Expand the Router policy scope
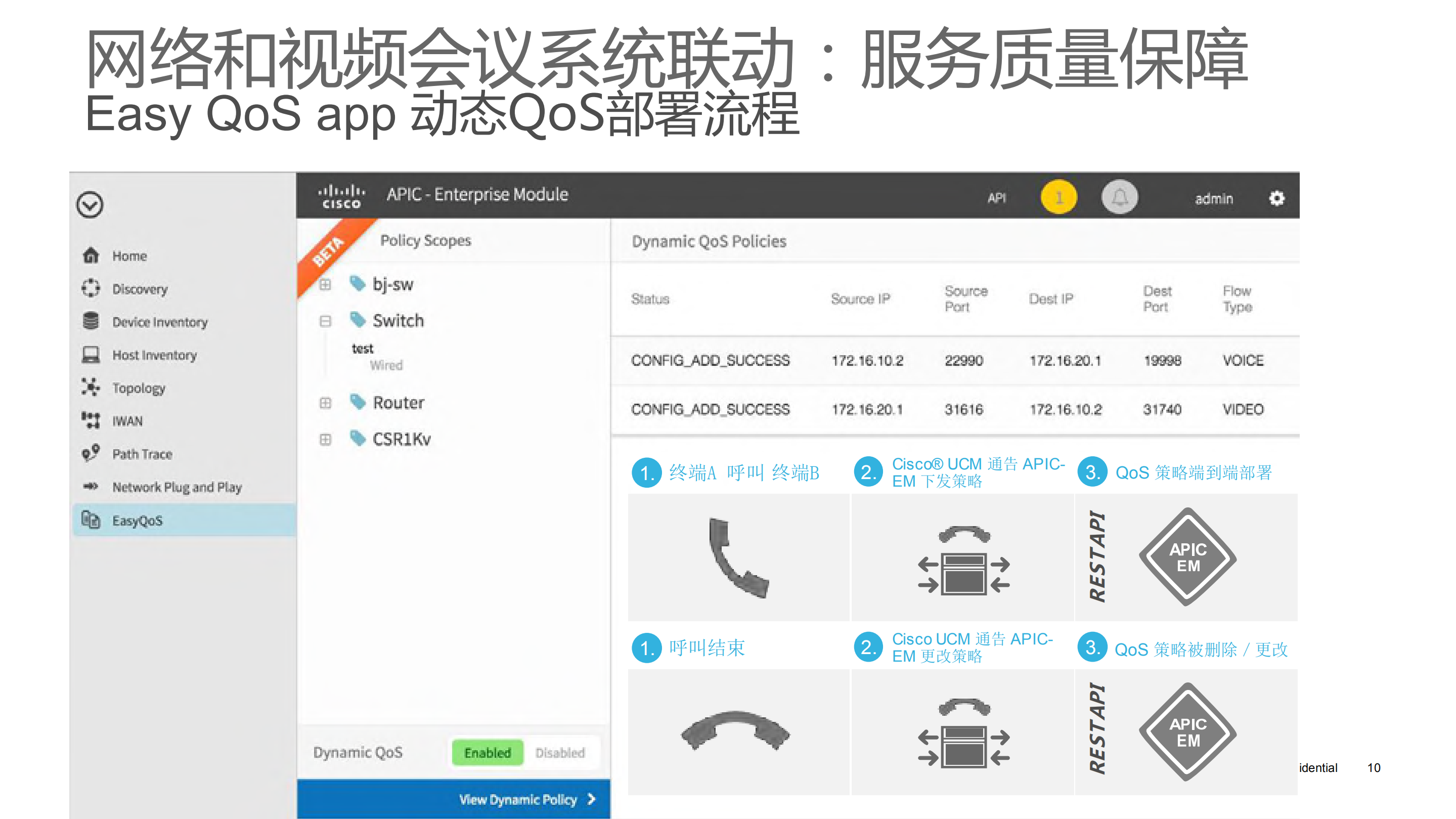This screenshot has height=819, width=1456. (325, 403)
